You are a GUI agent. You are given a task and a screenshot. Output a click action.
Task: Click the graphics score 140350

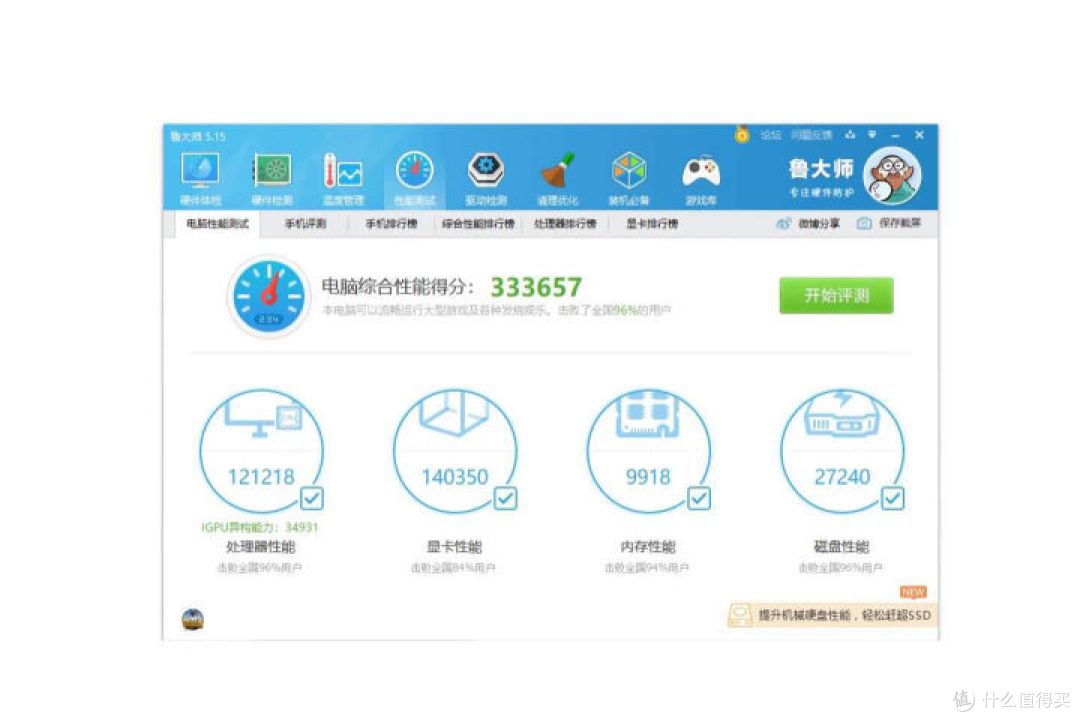click(455, 477)
